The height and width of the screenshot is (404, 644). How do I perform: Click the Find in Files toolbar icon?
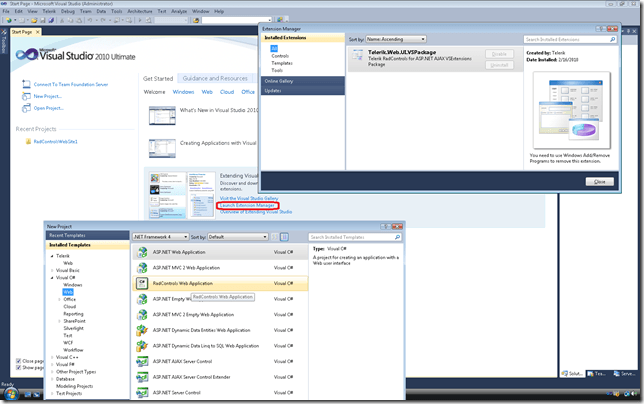point(196,20)
